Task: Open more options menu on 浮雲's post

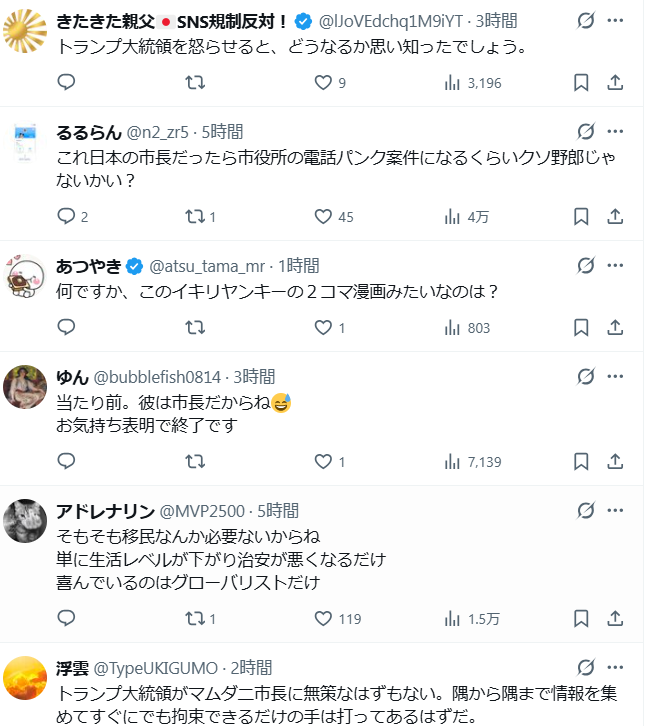Action: tap(616, 668)
